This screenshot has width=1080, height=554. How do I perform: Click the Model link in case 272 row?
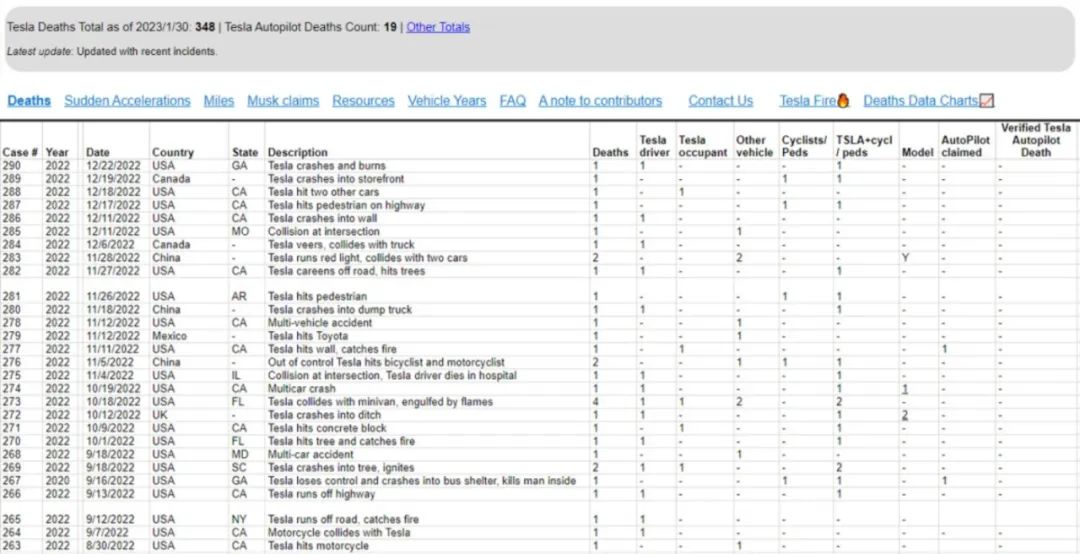coord(905,414)
